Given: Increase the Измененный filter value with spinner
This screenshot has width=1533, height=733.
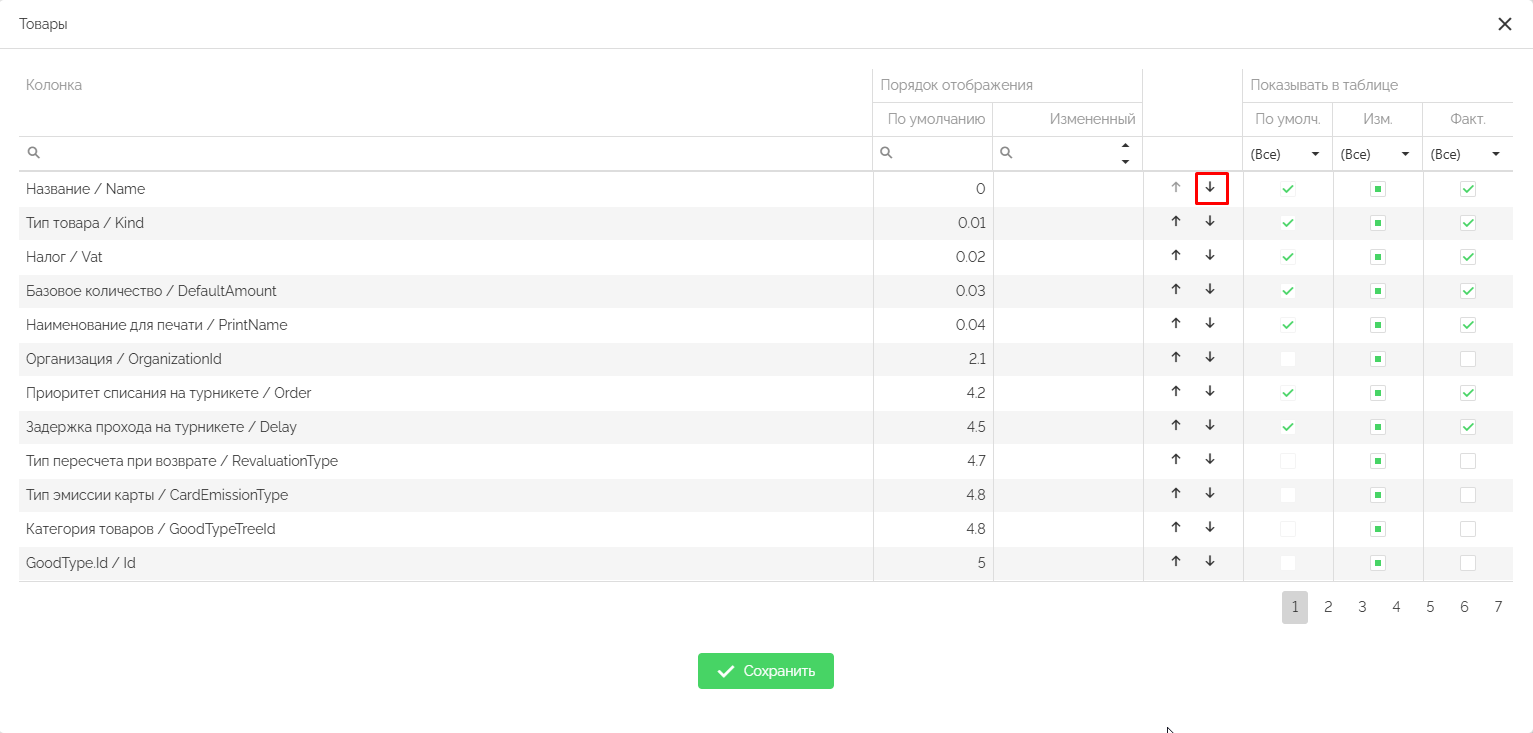Looking at the screenshot, I should click(1125, 147).
